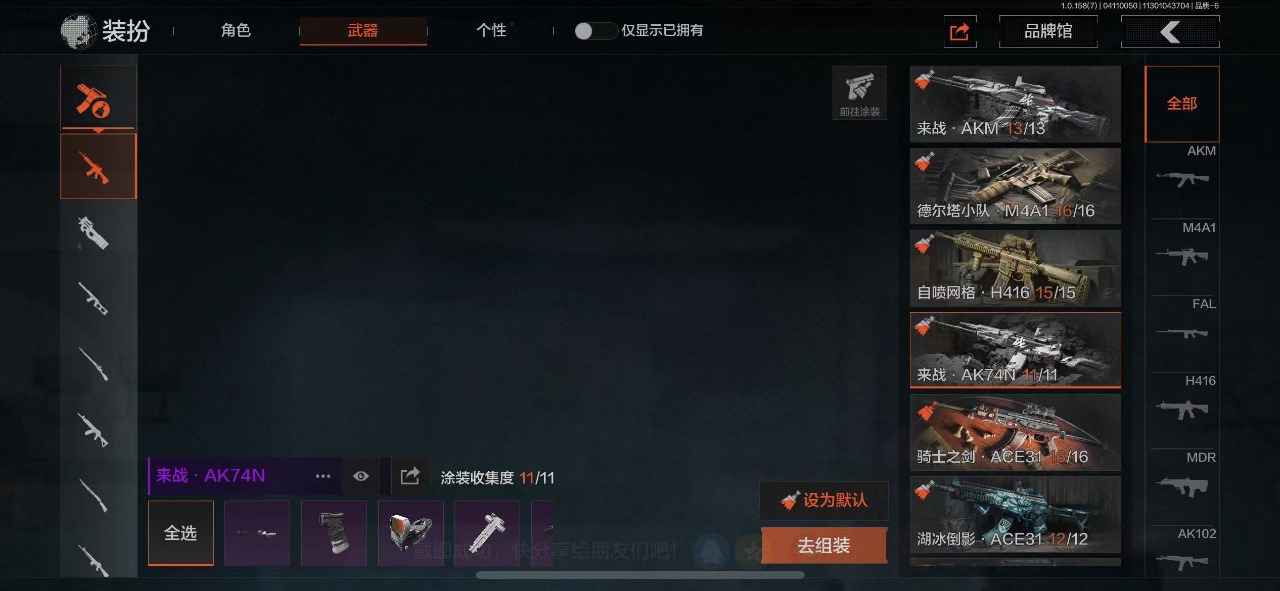Click the back arrow button
Image resolution: width=1280 pixels, height=591 pixels.
click(1171, 32)
